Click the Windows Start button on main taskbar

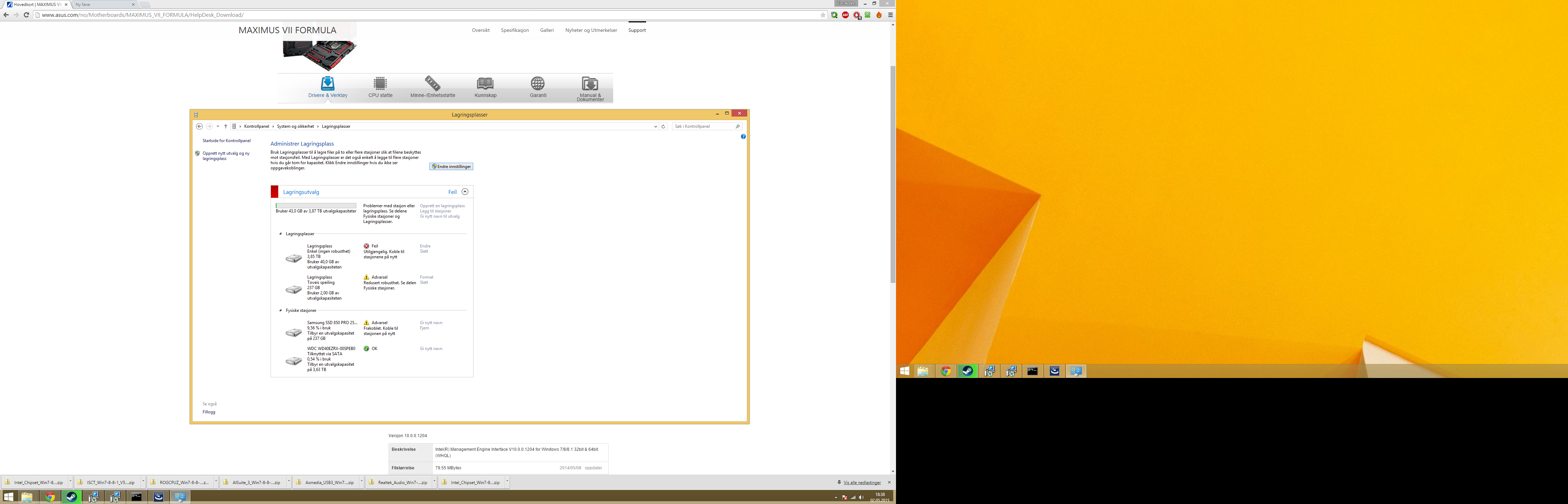click(x=8, y=497)
